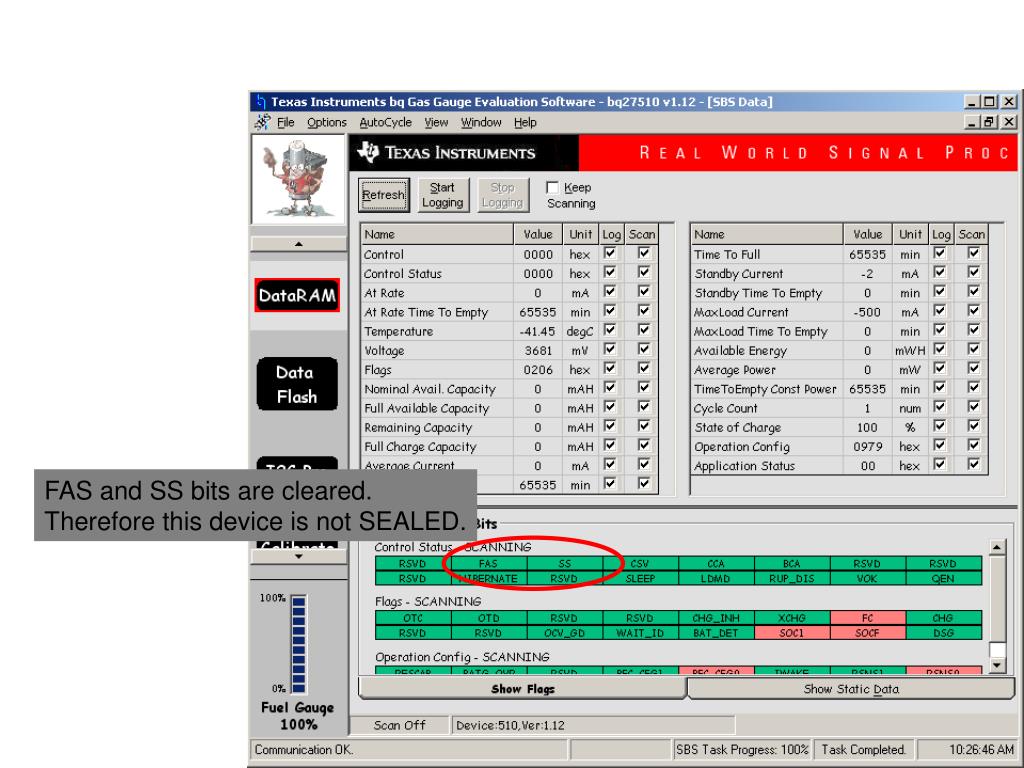Click the MaxLoad Current value -500
This screenshot has width=1024, height=768.
click(867, 312)
